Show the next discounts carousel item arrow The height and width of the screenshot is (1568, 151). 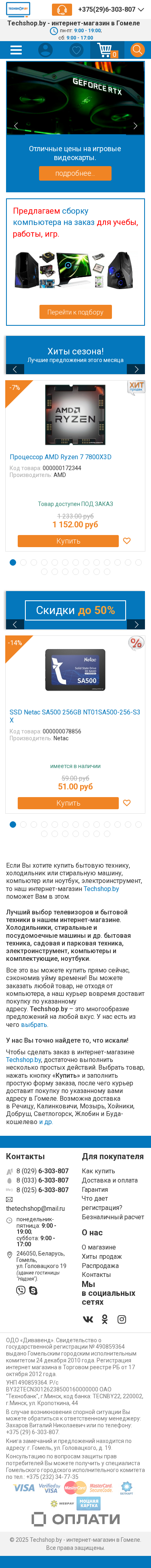coord(136,624)
